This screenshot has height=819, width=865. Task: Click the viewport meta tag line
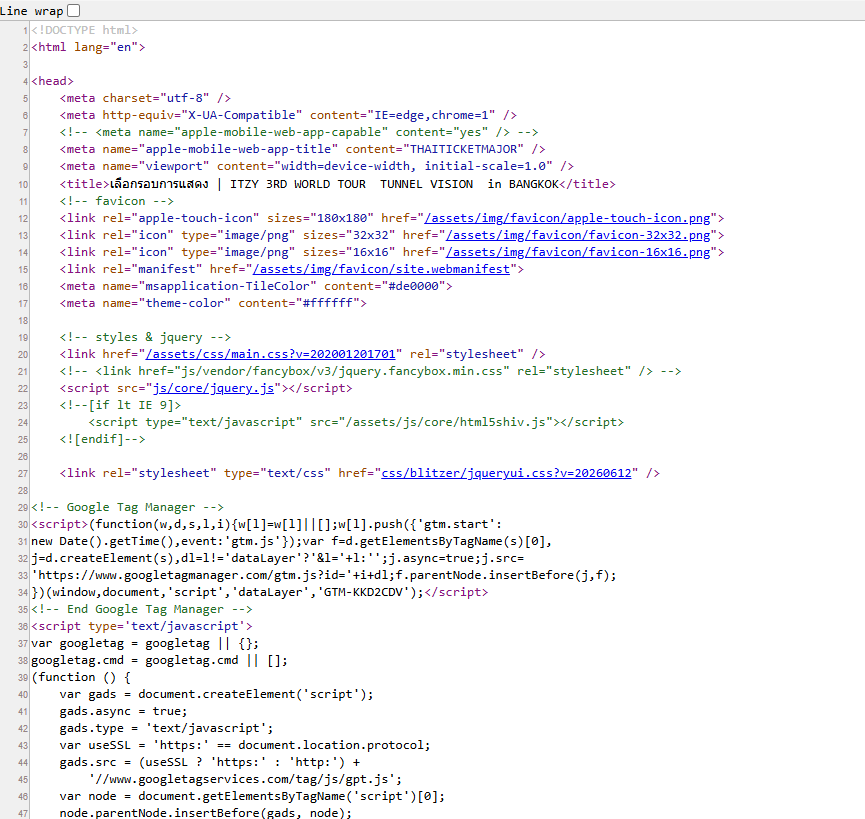pyautogui.click(x=317, y=167)
